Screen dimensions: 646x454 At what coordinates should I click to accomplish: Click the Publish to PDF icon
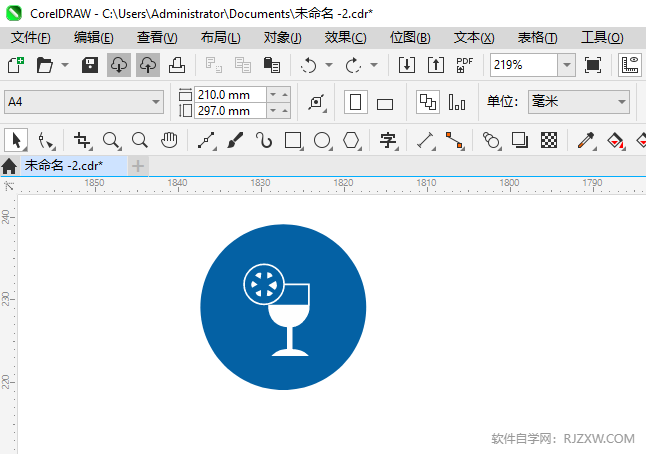click(x=465, y=65)
